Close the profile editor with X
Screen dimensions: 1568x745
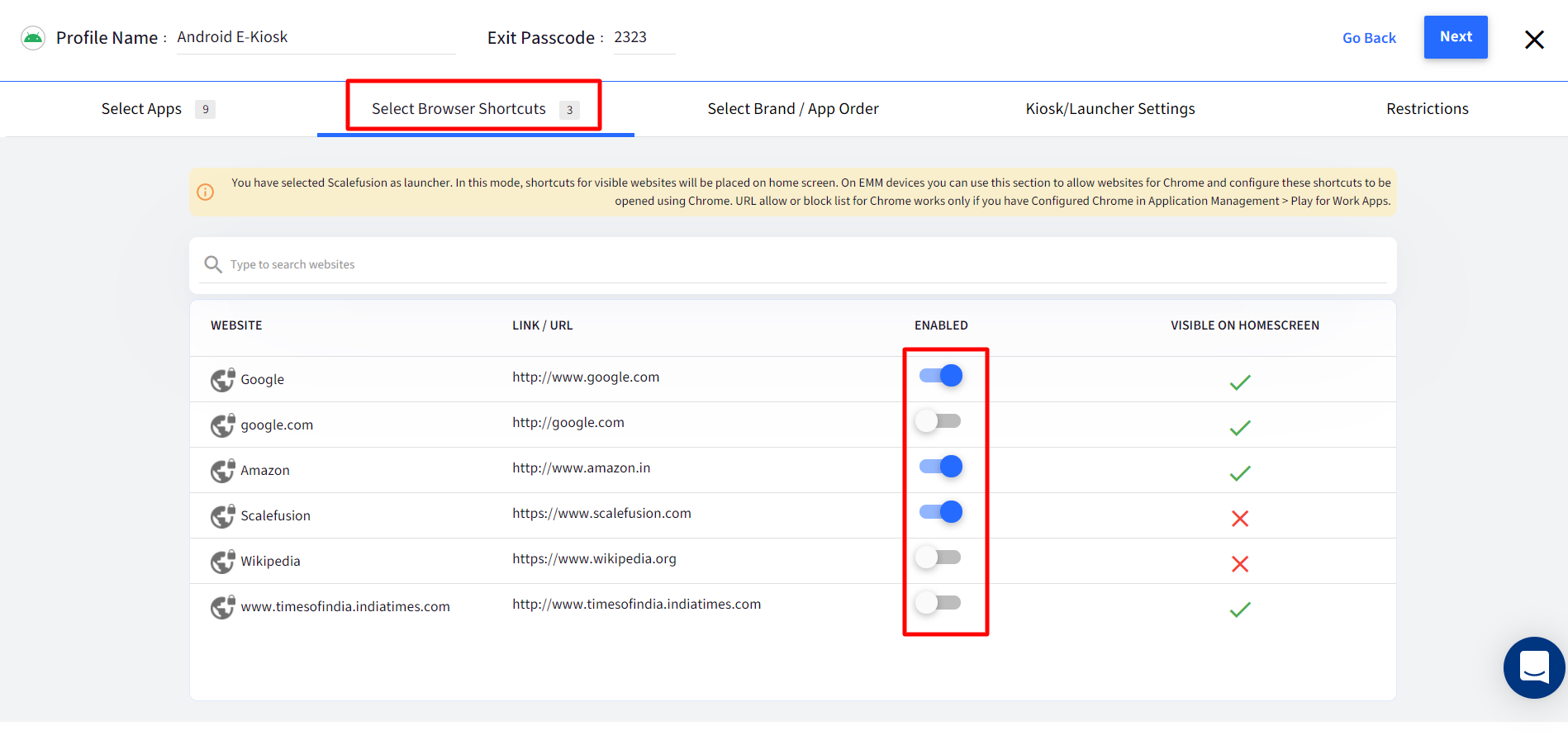pos(1534,40)
